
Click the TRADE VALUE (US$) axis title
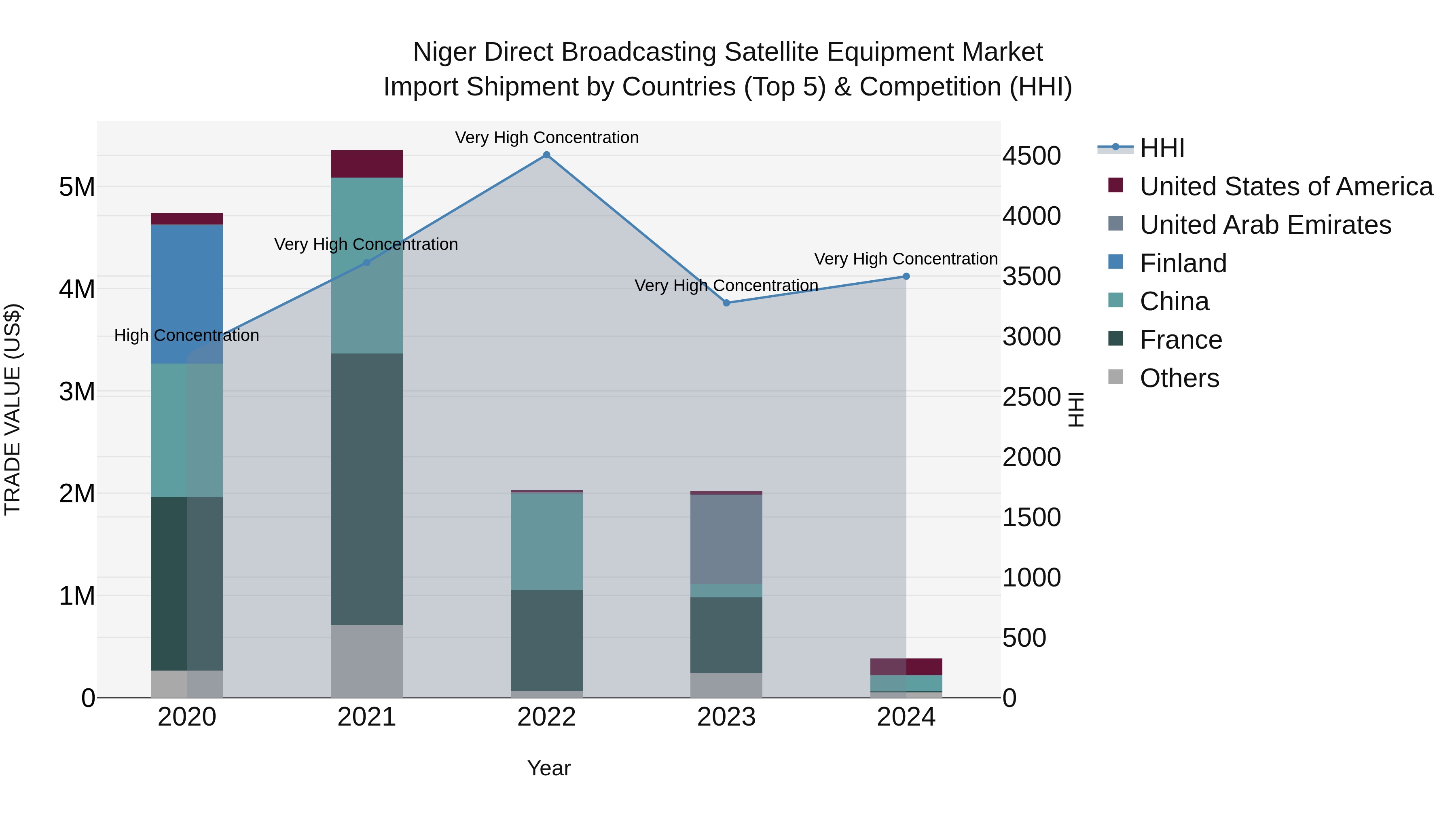13,409
